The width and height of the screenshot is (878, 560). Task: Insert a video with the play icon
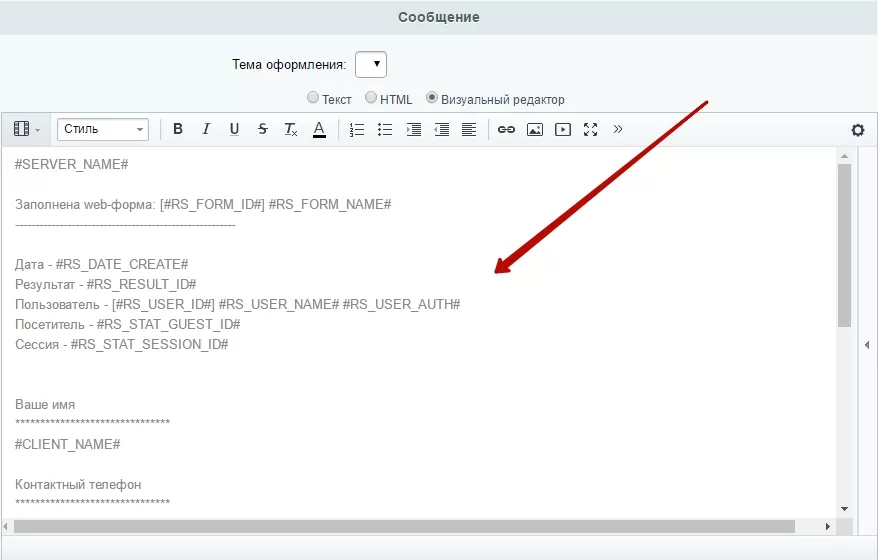point(563,129)
